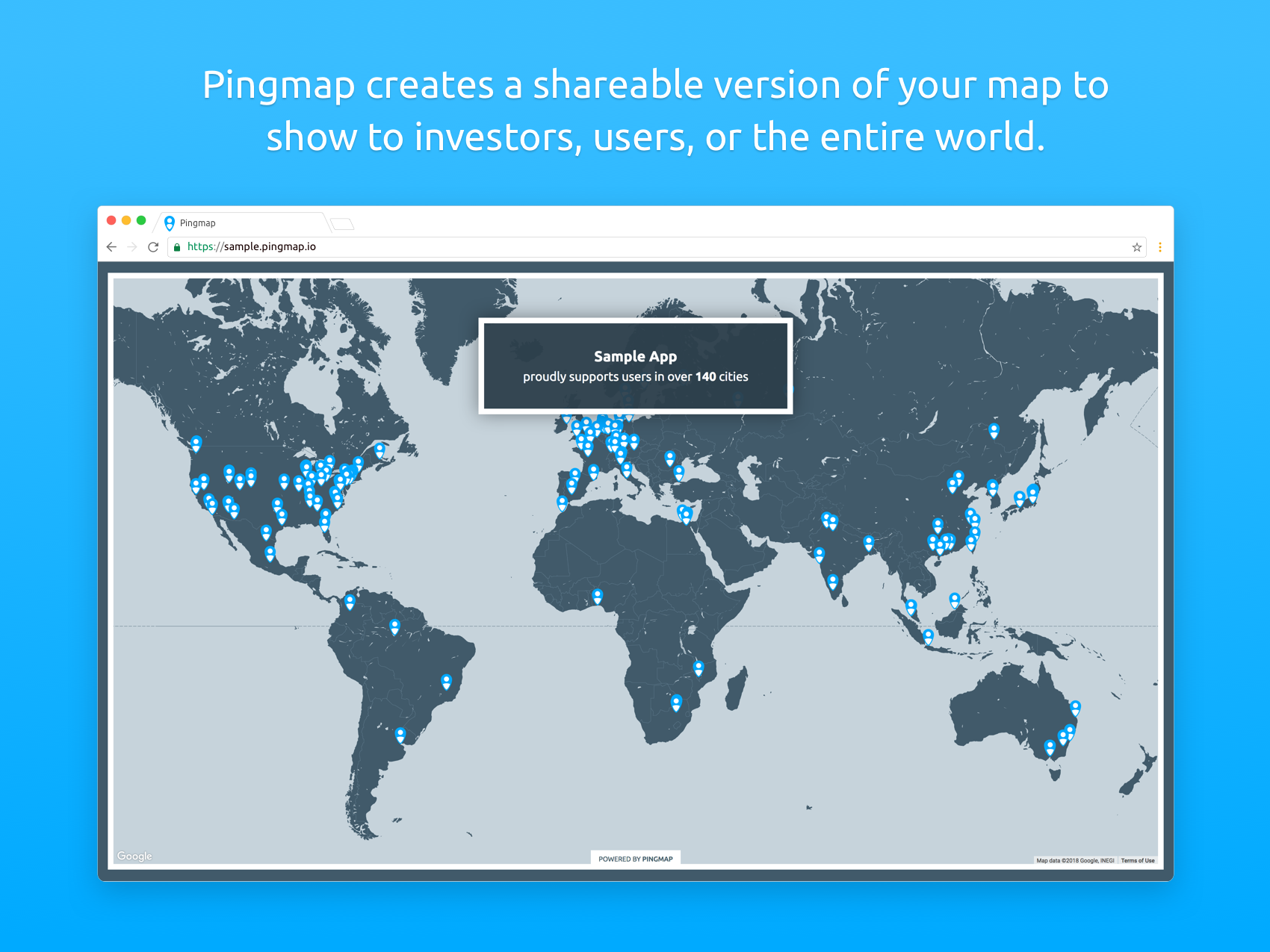Click the pin in eastern Canada
This screenshot has height=952, width=1270.
pyautogui.click(x=380, y=449)
